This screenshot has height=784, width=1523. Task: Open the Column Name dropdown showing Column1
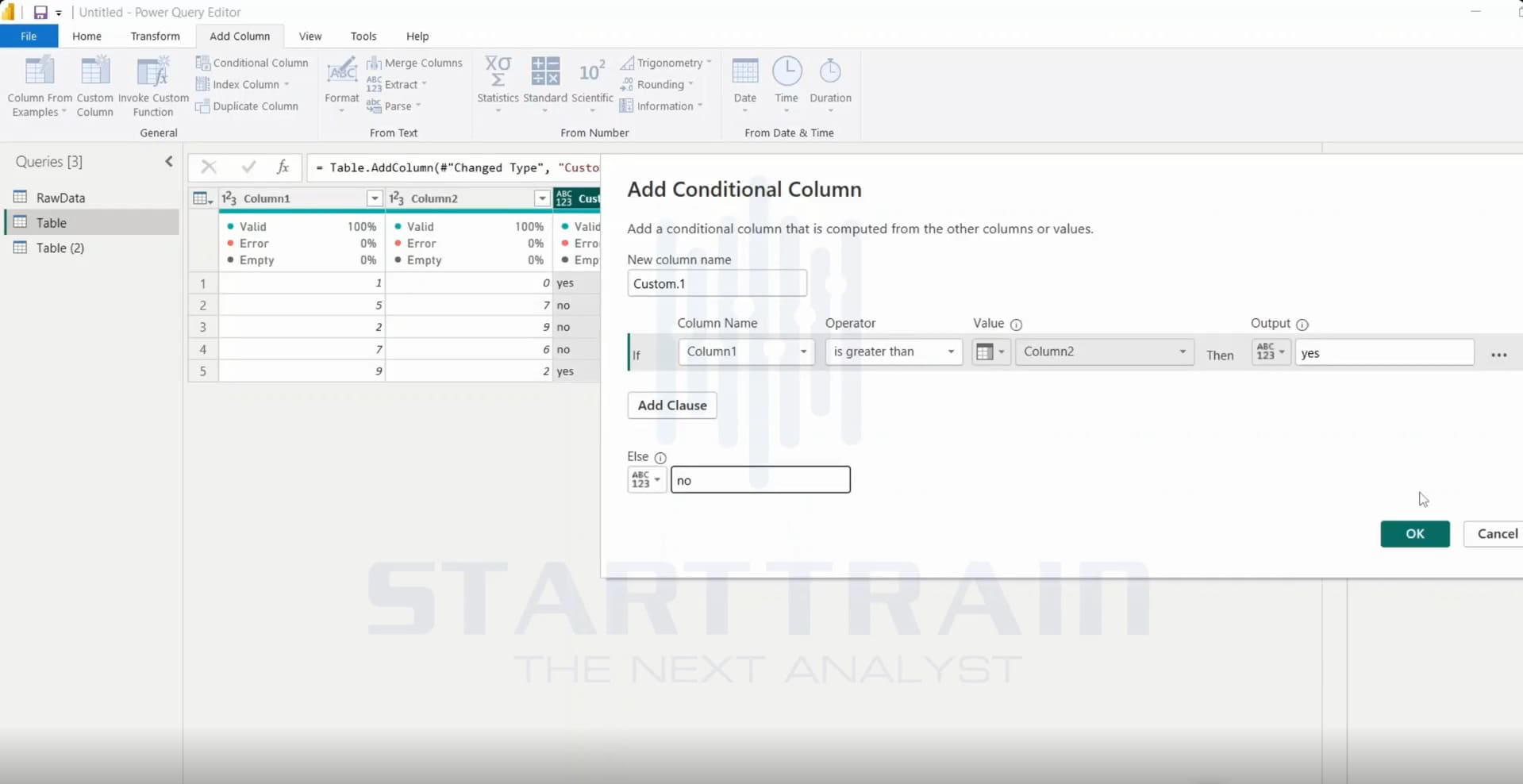pos(746,352)
